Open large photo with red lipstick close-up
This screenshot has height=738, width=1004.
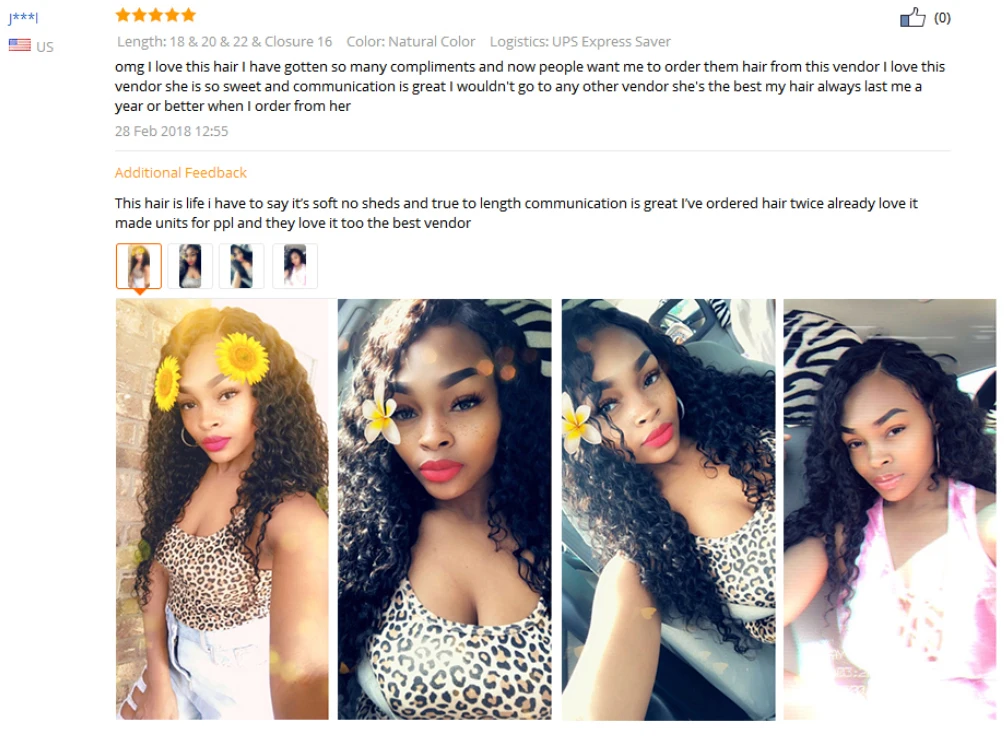coord(444,509)
